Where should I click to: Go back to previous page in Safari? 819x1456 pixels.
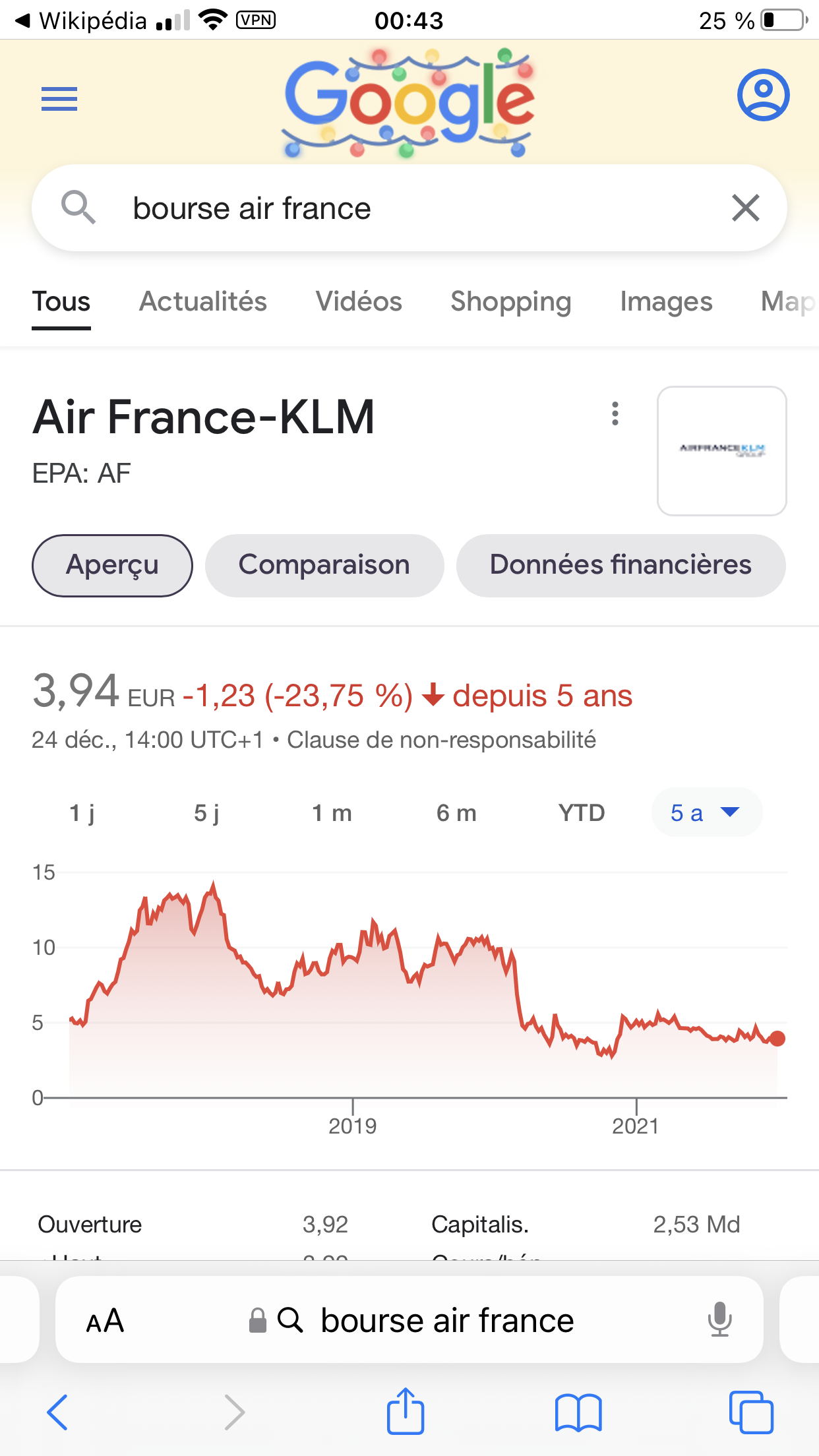pos(58,1412)
